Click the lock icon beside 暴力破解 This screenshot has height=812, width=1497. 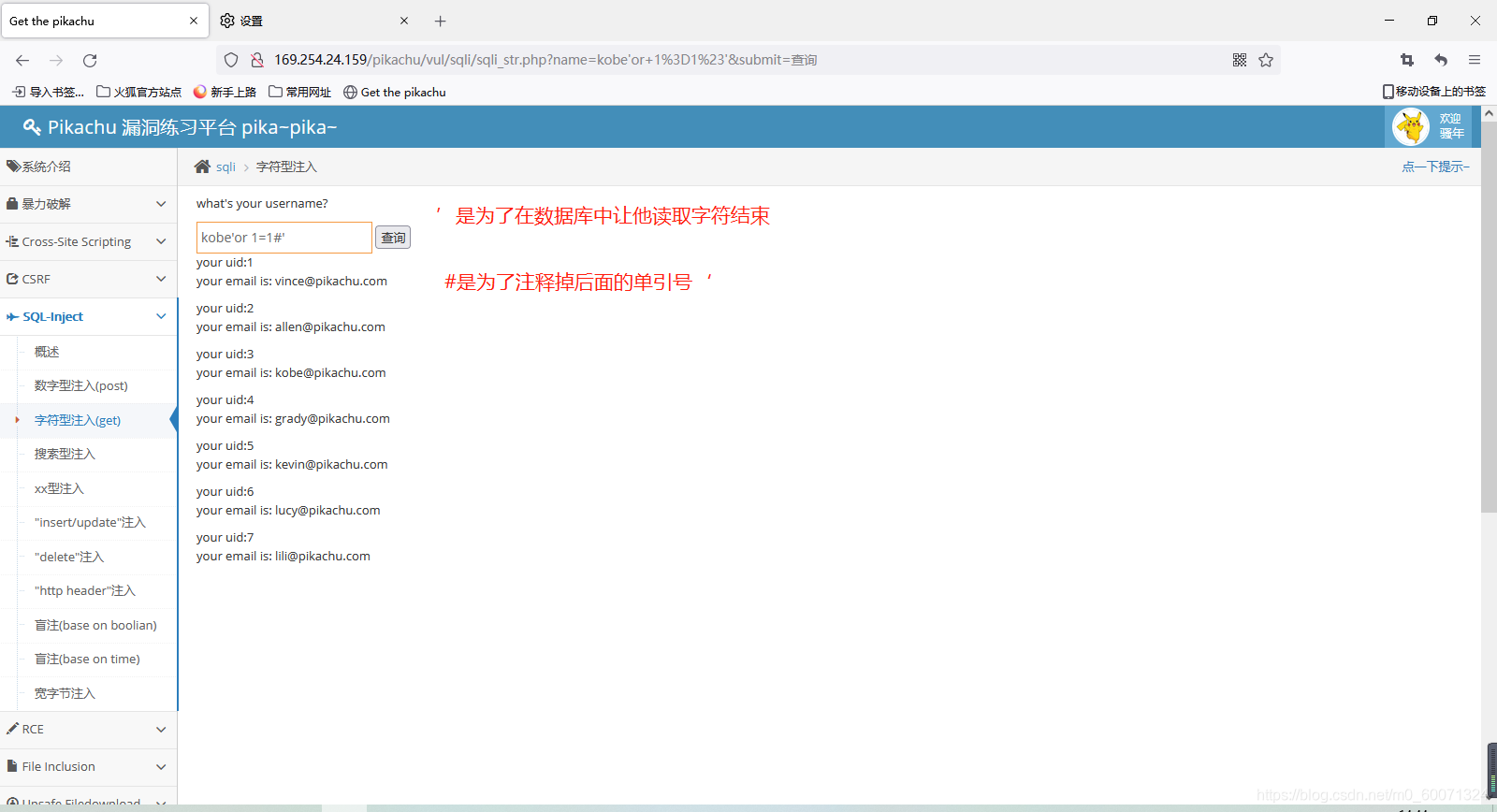[x=12, y=204]
